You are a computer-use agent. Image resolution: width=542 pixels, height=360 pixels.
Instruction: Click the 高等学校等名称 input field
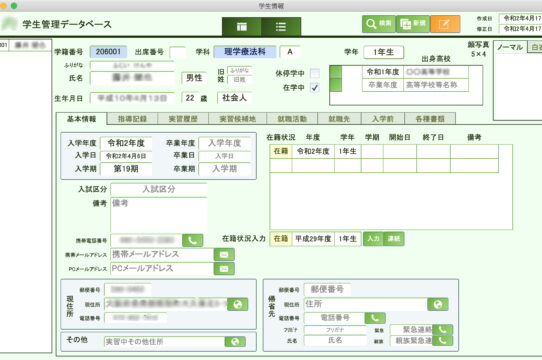[436, 85]
